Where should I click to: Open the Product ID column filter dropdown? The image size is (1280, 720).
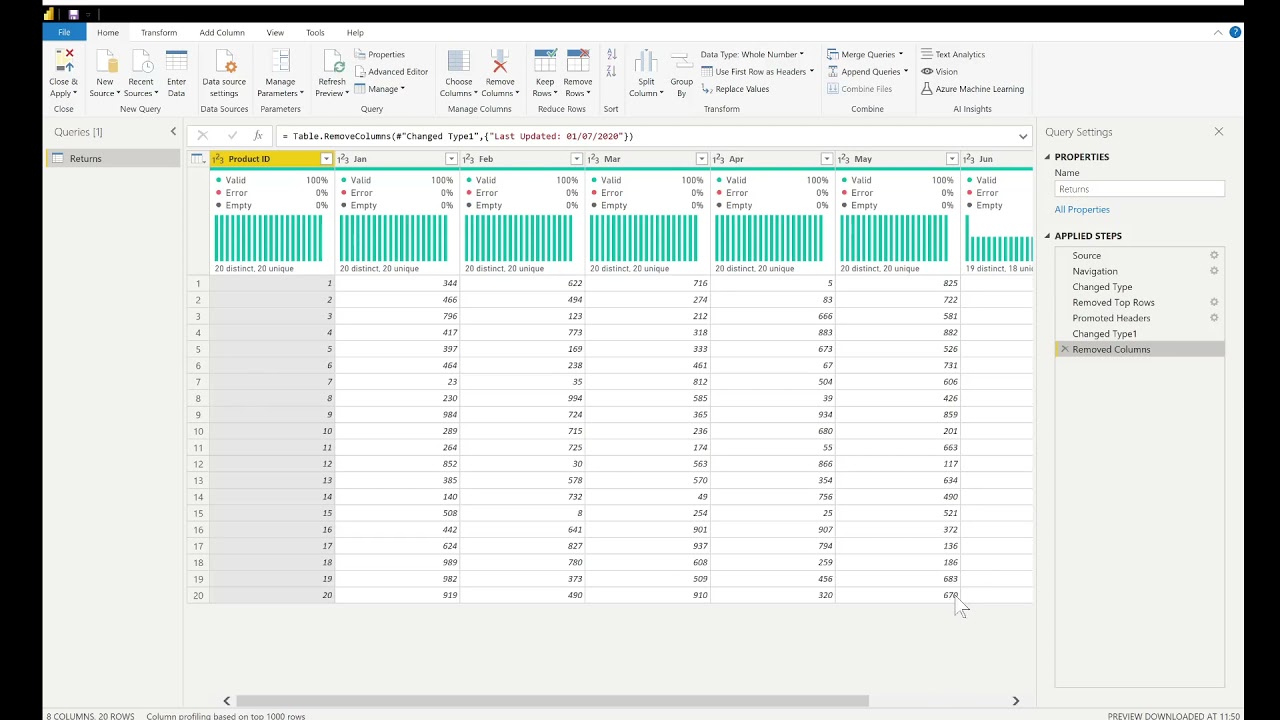[x=326, y=159]
